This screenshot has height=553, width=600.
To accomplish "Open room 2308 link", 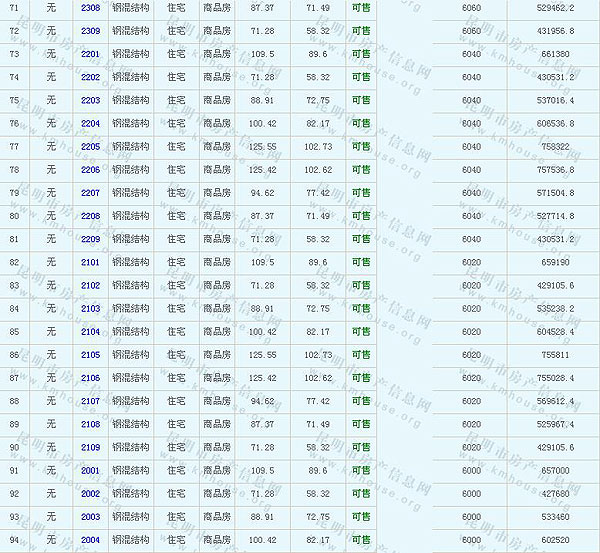I will click(x=90, y=7).
